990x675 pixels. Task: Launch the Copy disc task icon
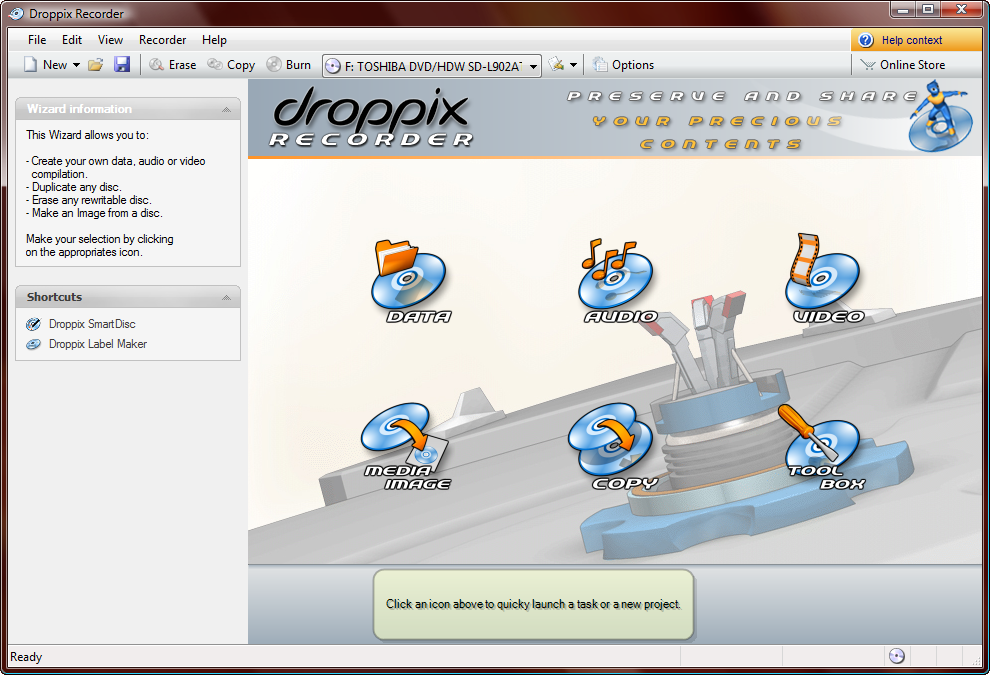coord(612,447)
